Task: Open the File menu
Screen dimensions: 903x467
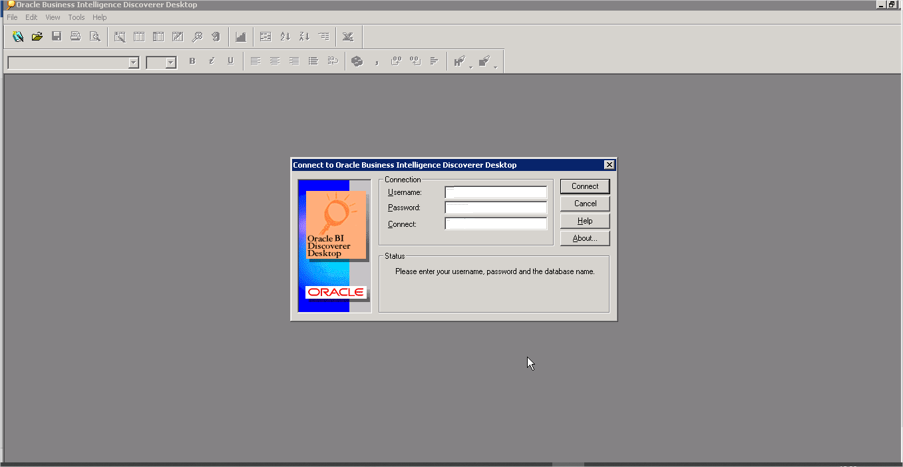Action: click(x=12, y=18)
